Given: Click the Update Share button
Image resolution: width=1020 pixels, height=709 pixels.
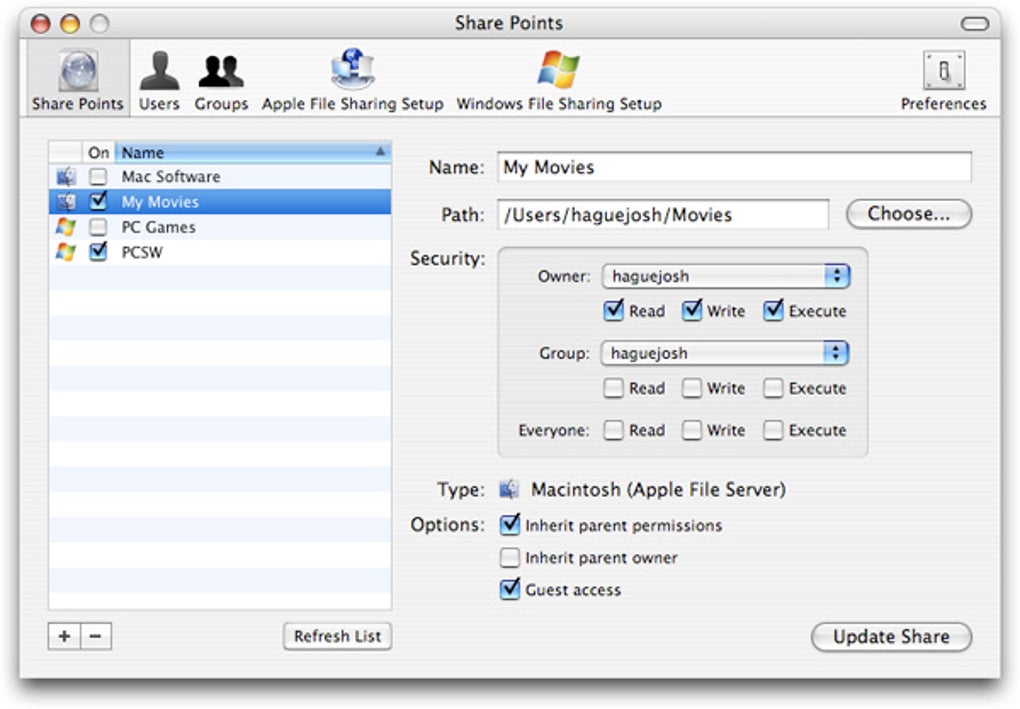Looking at the screenshot, I should [x=890, y=637].
